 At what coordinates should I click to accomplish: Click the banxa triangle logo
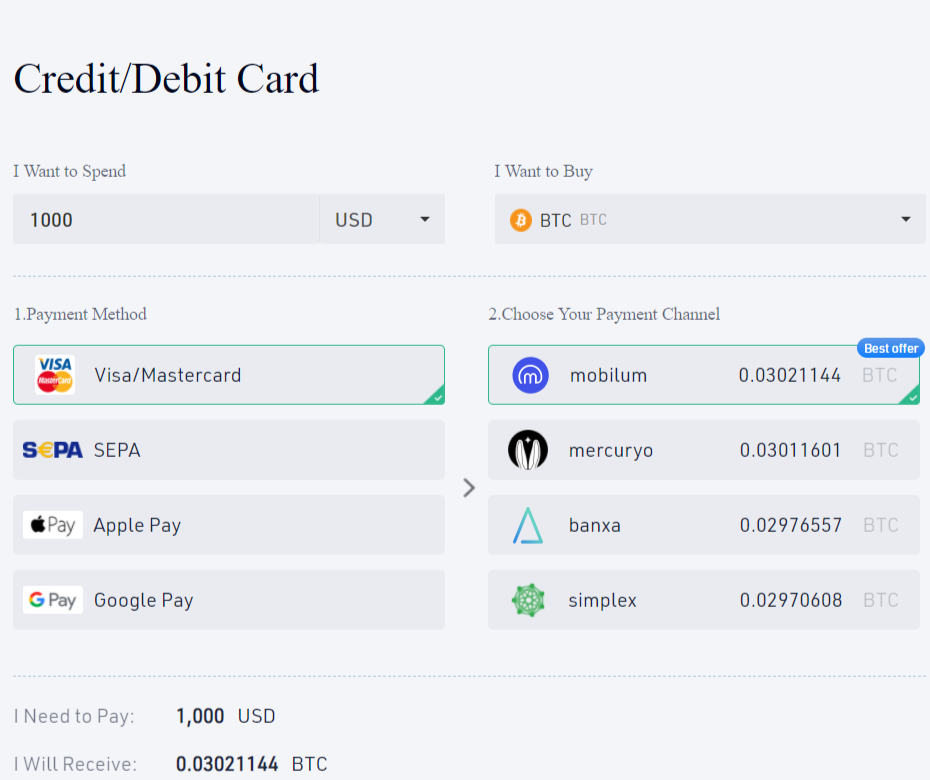[528, 525]
